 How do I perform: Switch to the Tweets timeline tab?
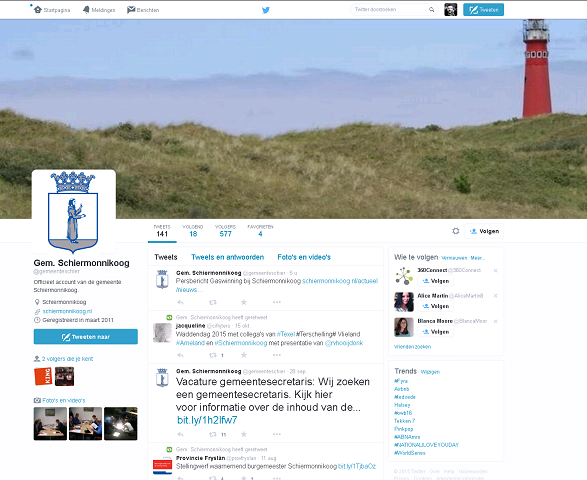[166, 257]
